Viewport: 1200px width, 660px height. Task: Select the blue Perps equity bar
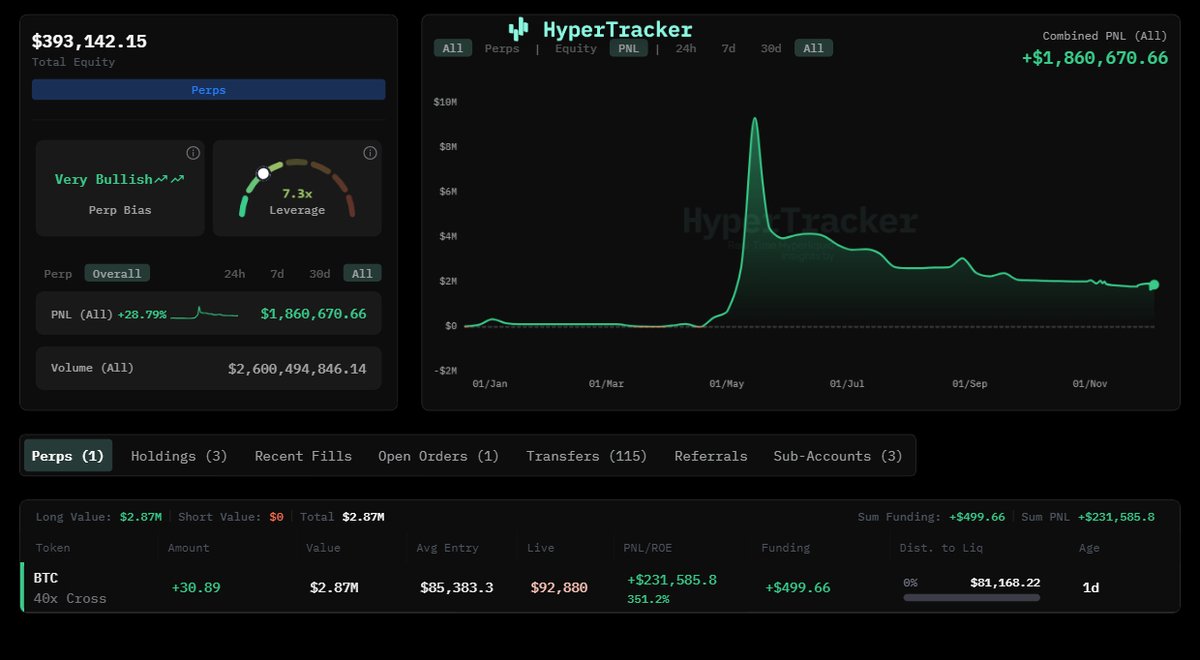tap(208, 90)
